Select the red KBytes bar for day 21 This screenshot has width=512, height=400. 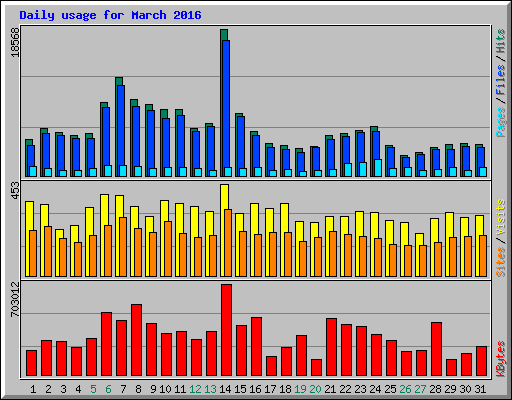coord(331,347)
